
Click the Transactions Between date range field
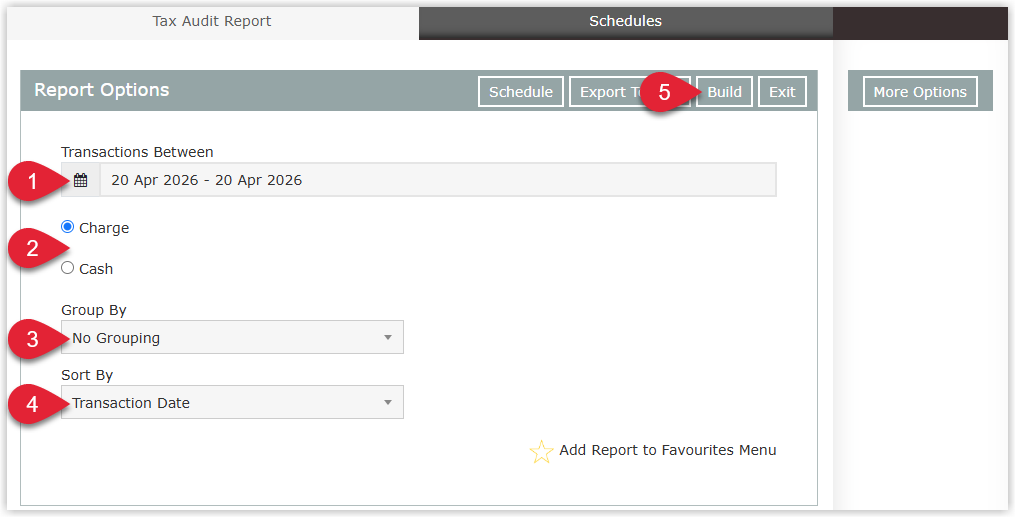[438, 180]
